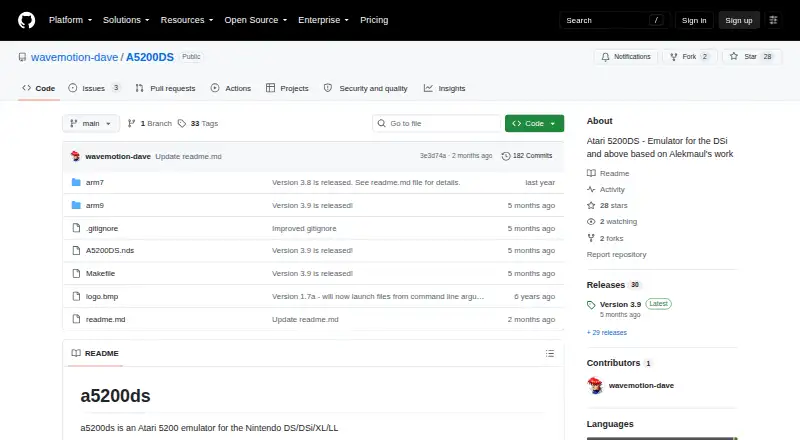Screen dimensions: 800x440
Task: Open the A5200DS.nds file
Action: pos(110,251)
